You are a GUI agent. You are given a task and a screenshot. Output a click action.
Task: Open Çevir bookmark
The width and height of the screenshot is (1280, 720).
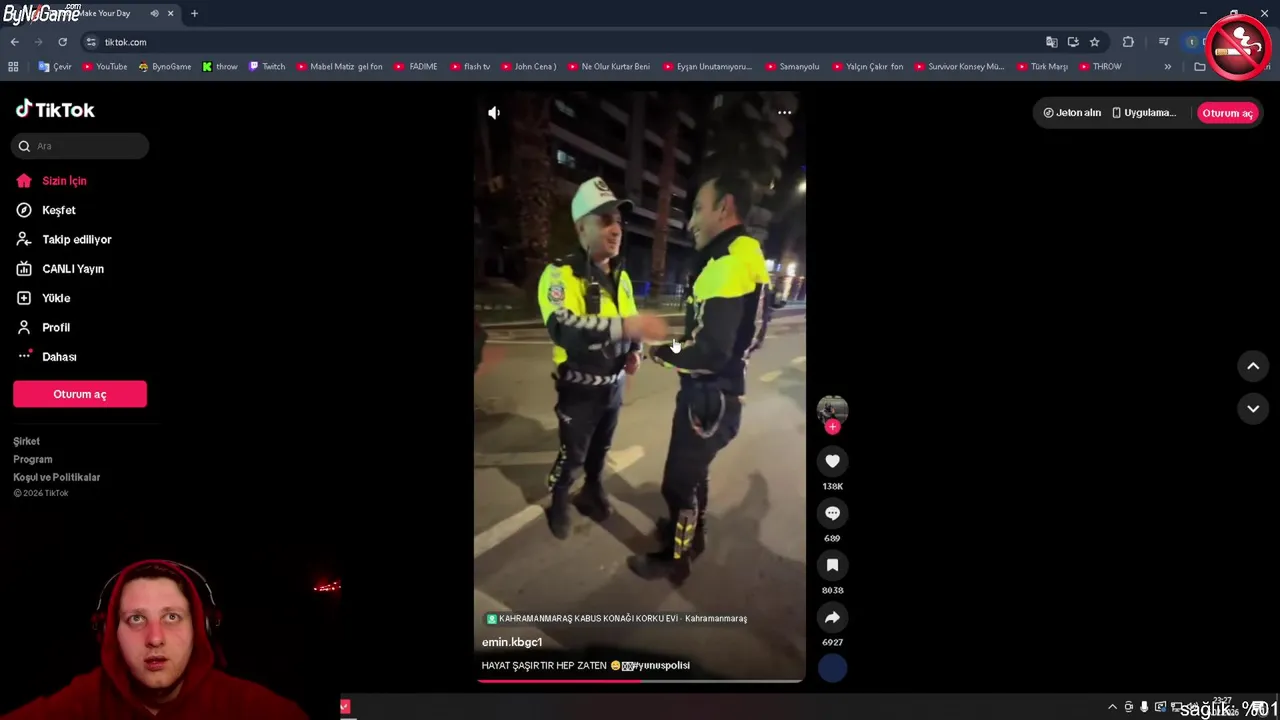(x=56, y=67)
